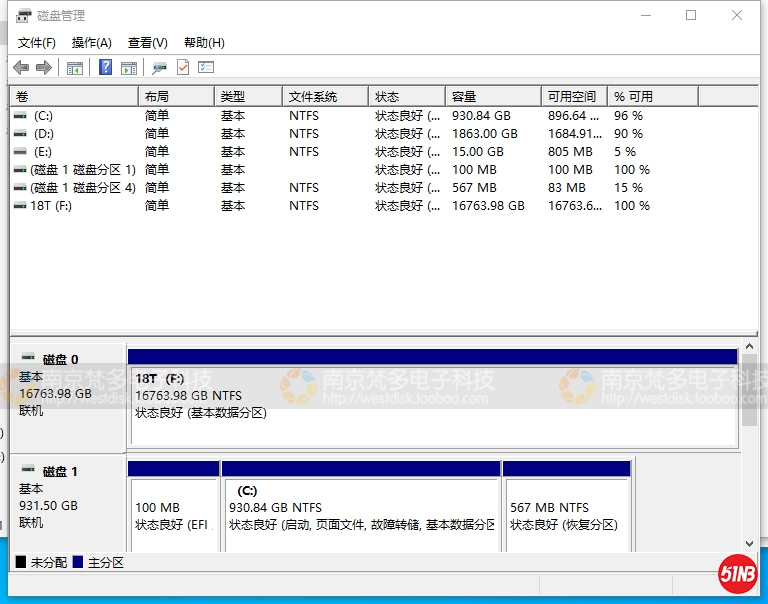768x604 pixels.
Task: Click the show/hide action pane icon
Action: click(128, 67)
